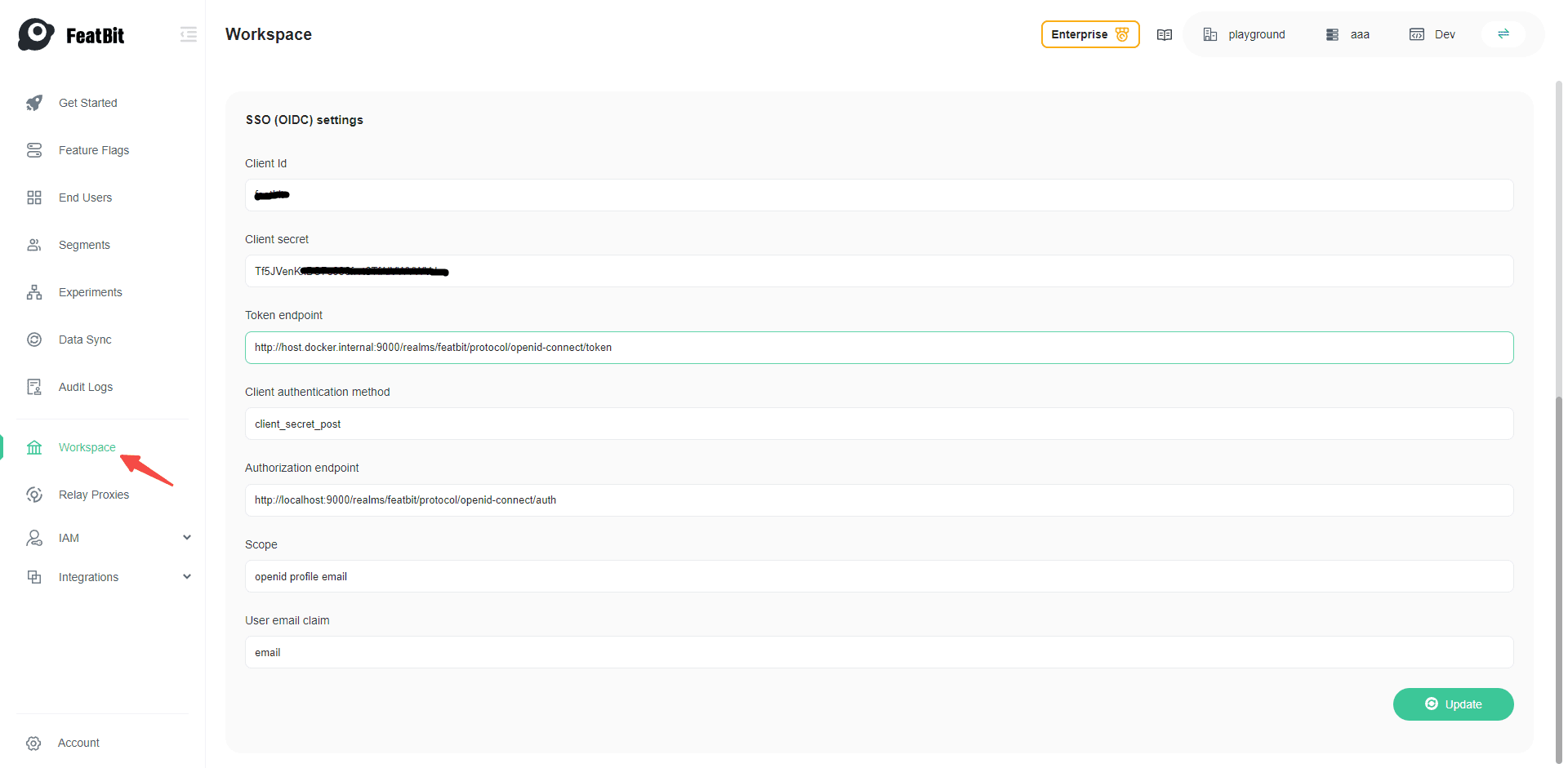Click the FeatBit logo icon
Screen dimensions: 1568x768
[x=36, y=34]
